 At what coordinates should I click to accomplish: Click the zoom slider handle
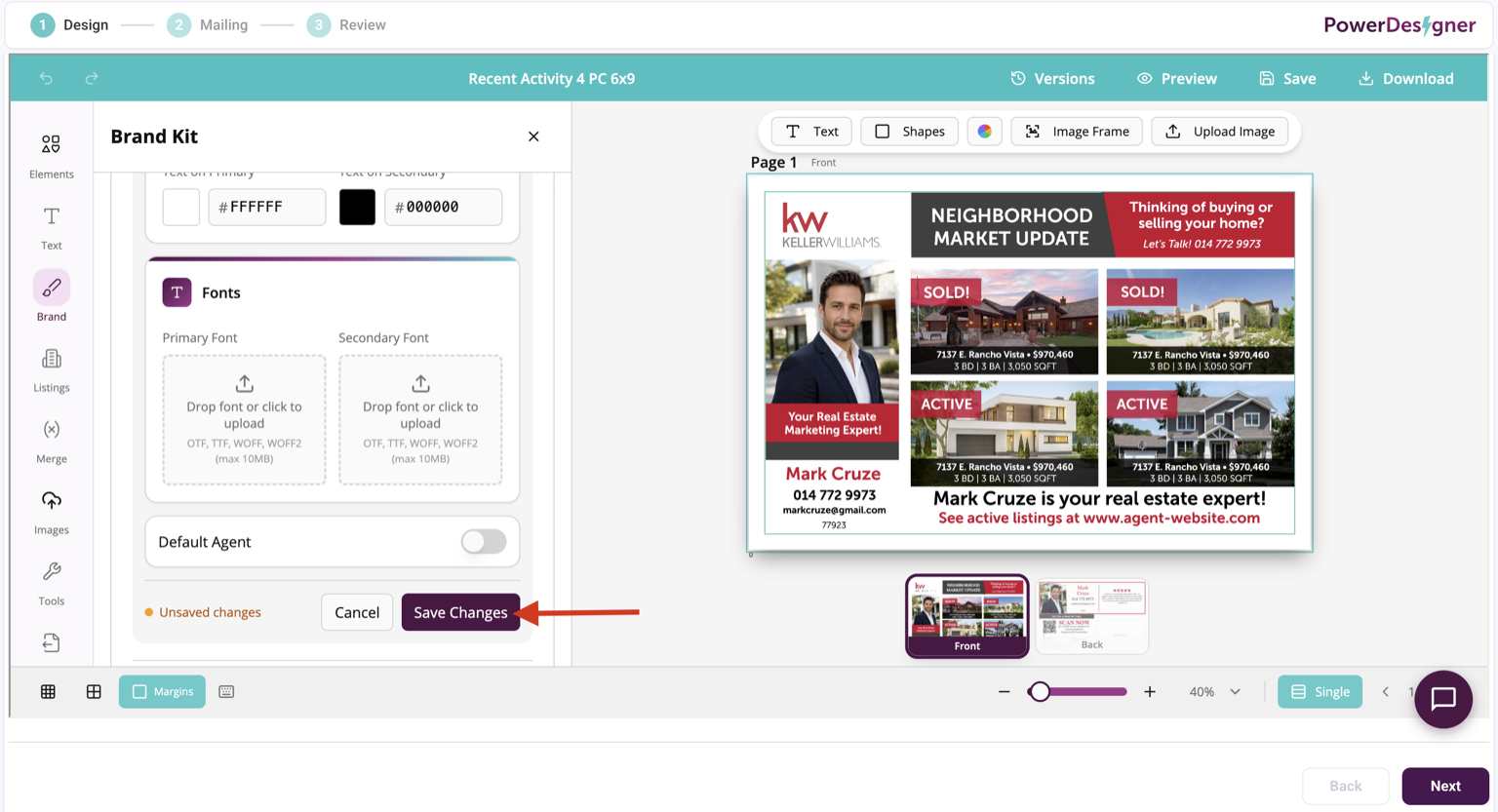click(x=1040, y=692)
